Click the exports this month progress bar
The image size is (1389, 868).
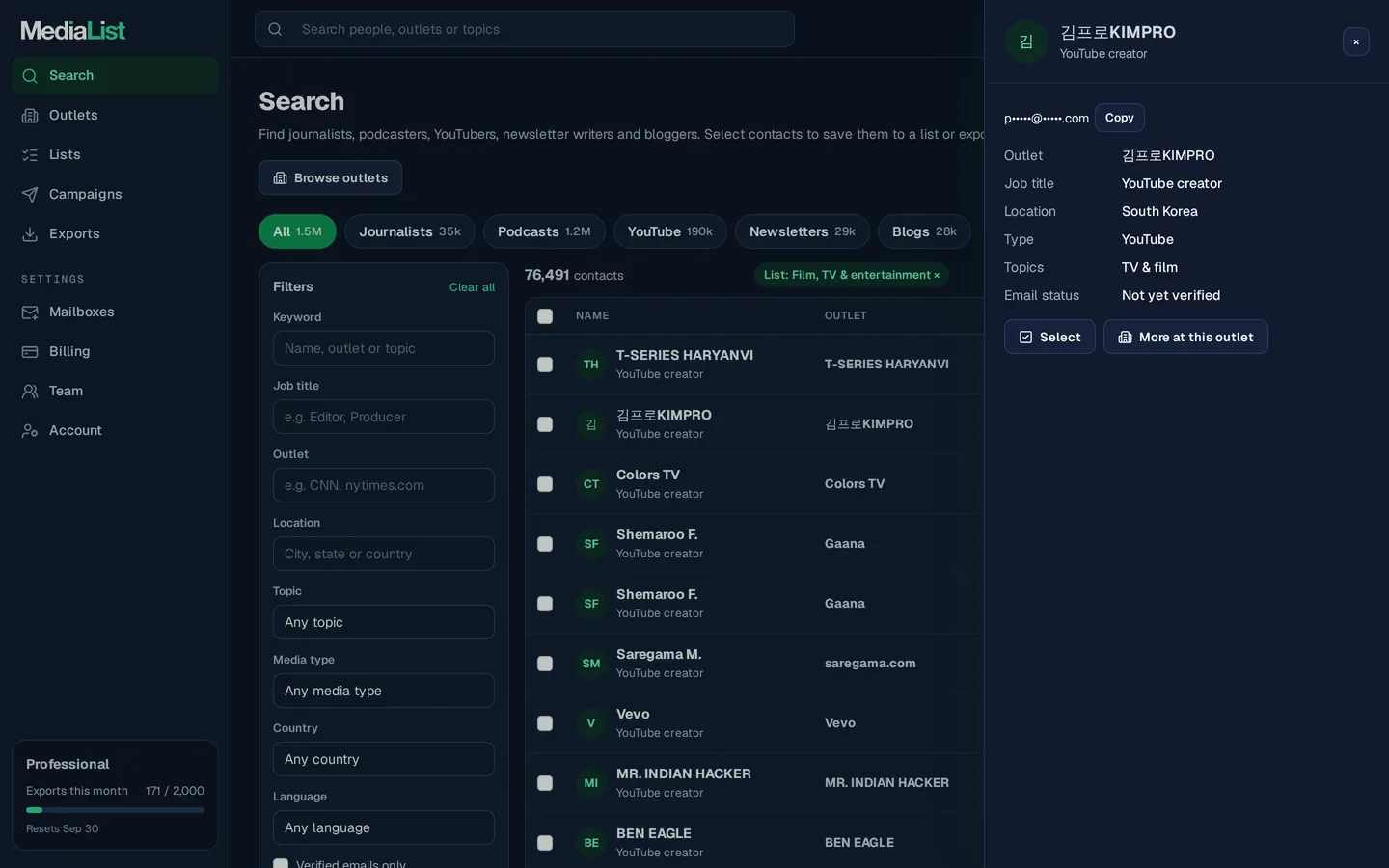click(115, 810)
